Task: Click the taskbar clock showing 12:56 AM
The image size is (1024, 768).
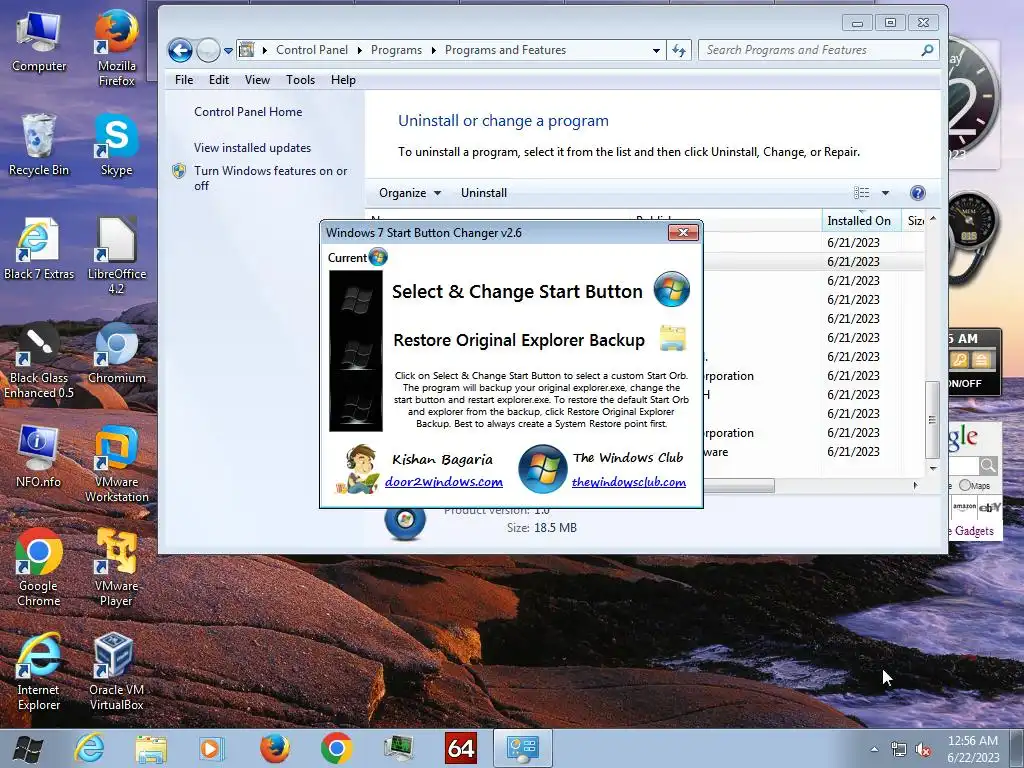Action: tap(973, 749)
